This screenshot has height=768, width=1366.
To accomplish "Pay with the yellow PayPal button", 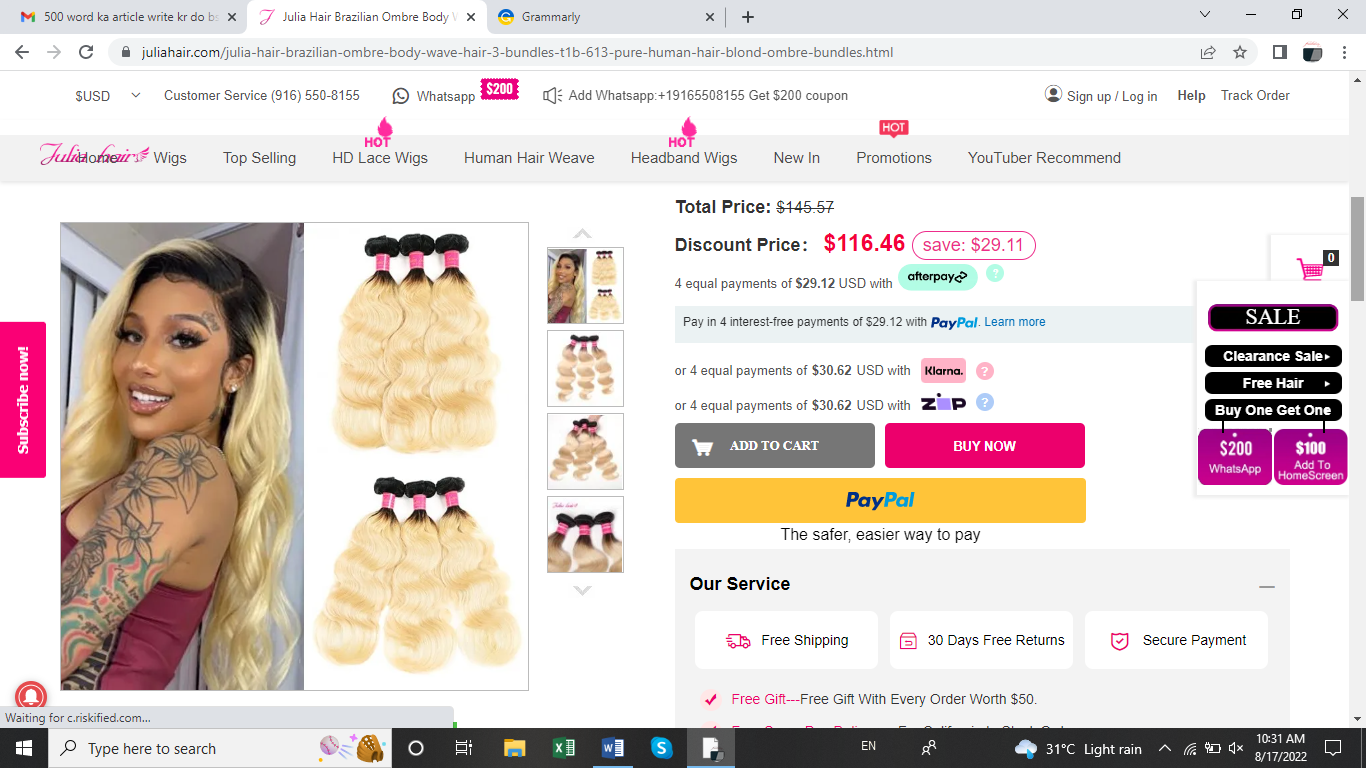I will point(880,500).
